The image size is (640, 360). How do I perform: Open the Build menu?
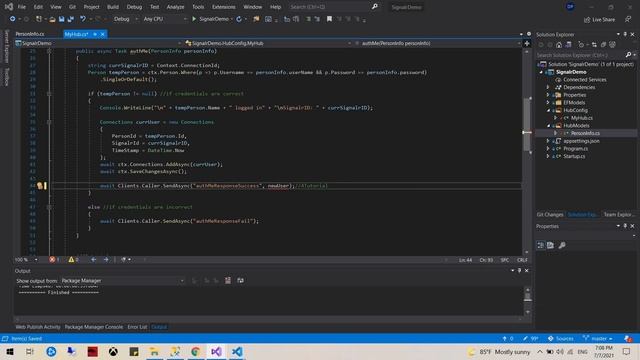[113, 7]
